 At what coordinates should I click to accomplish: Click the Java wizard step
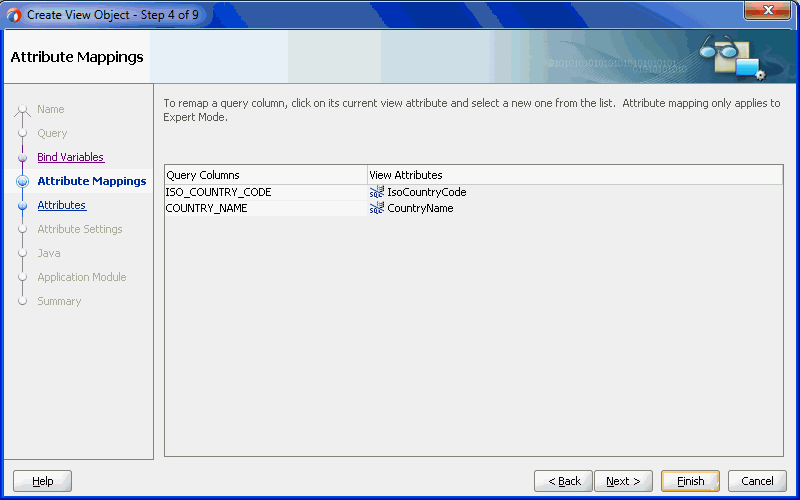(x=48, y=253)
